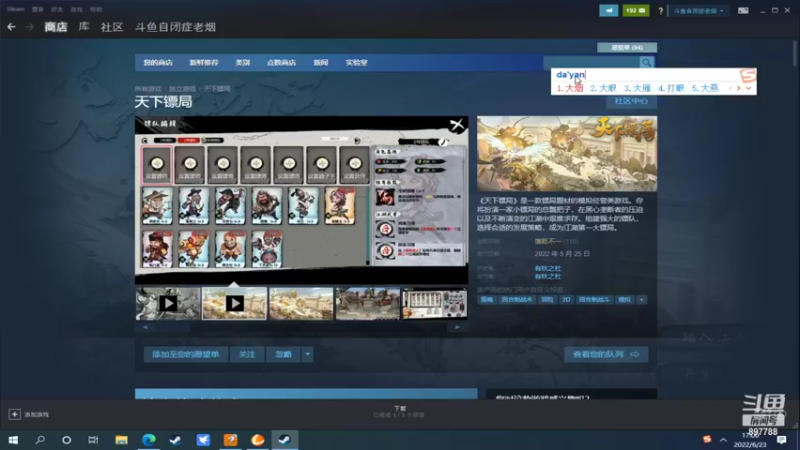Go back with the left arrow

pyautogui.click(x=11, y=27)
